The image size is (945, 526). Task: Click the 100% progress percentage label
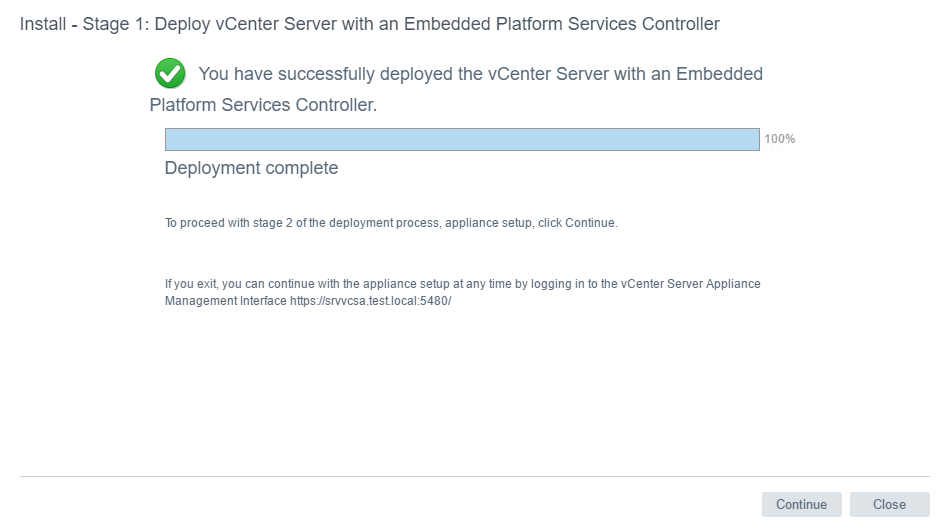[780, 139]
